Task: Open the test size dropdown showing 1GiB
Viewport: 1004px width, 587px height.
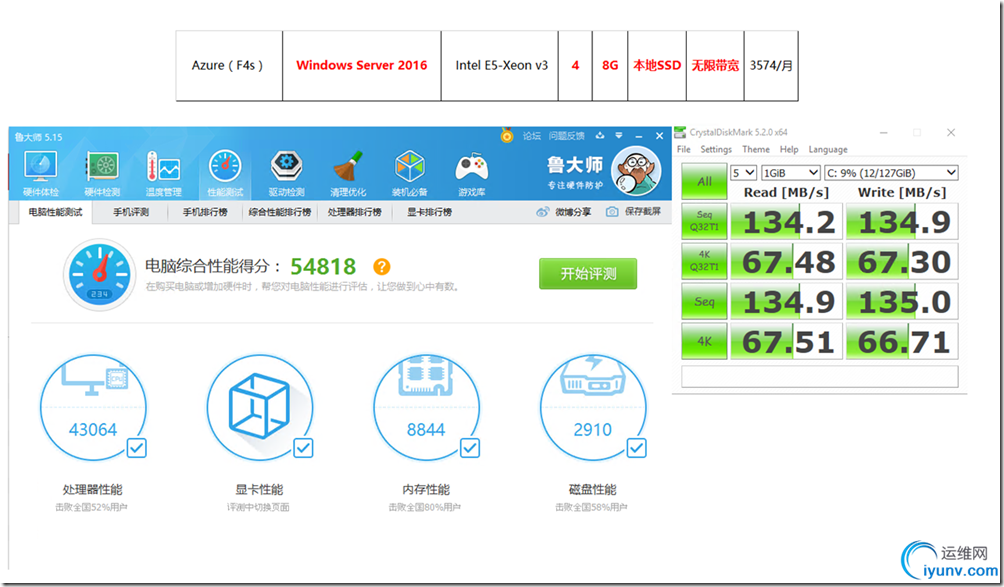Action: pos(791,173)
